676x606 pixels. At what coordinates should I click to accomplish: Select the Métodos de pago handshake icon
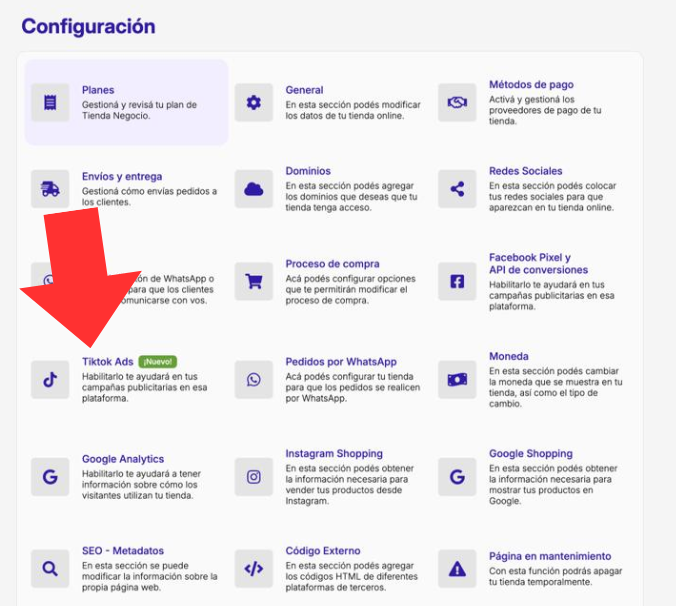pos(457,102)
